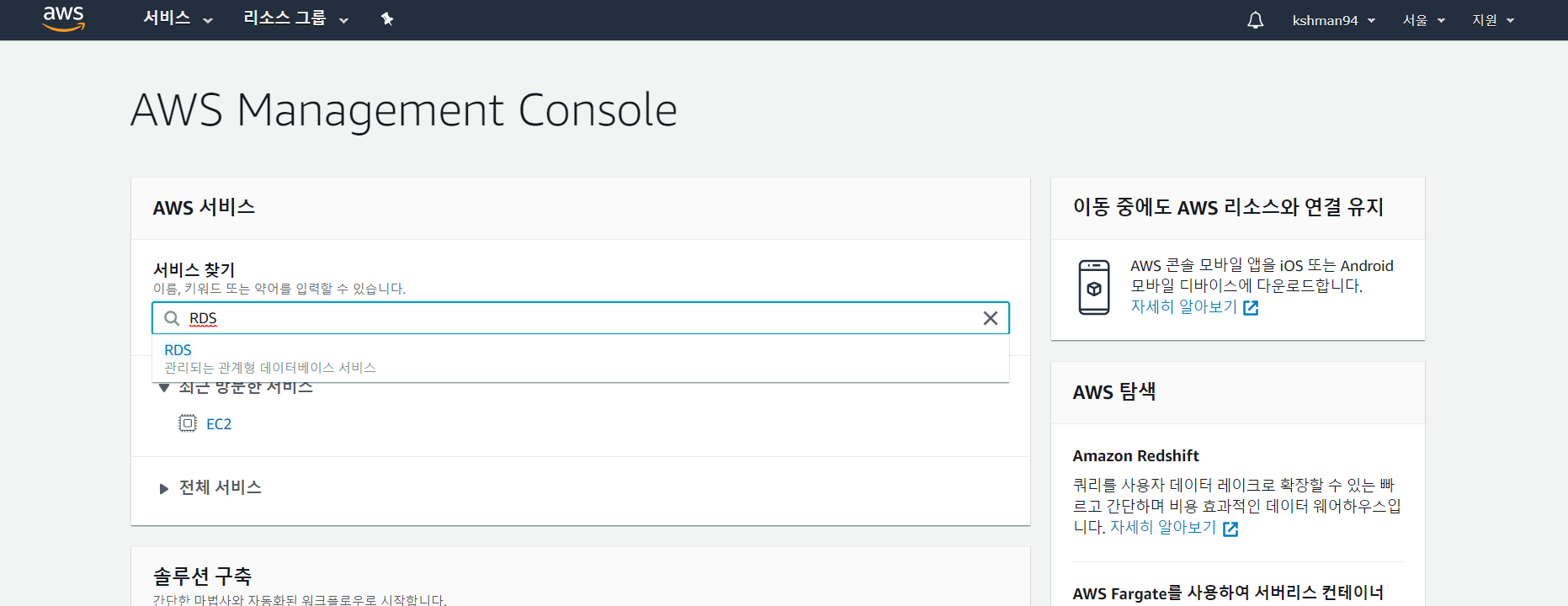Click the AWS 탐색 heading
Screen dimensions: 1568x606
tap(1114, 391)
